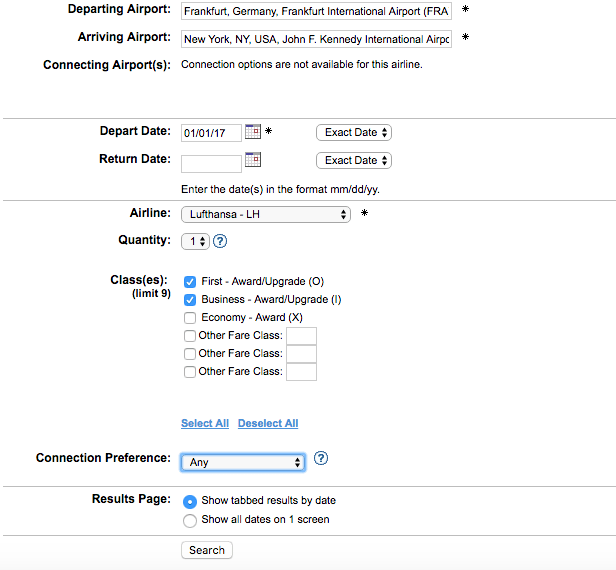The height and width of the screenshot is (570, 616).
Task: Open the Depart Date calendar picker
Action: [x=252, y=132]
